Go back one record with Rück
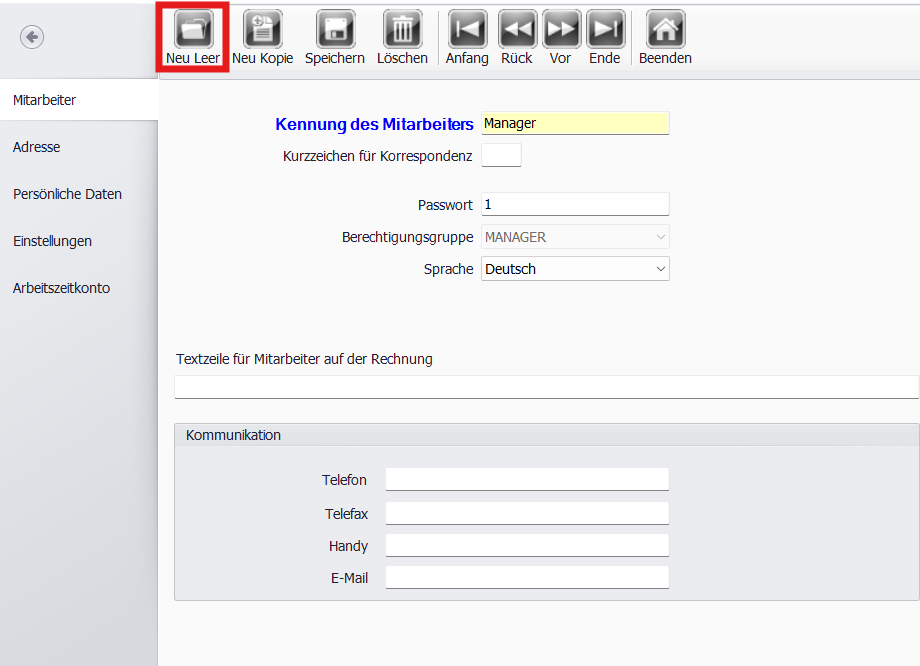The height and width of the screenshot is (666, 920). [x=517, y=30]
